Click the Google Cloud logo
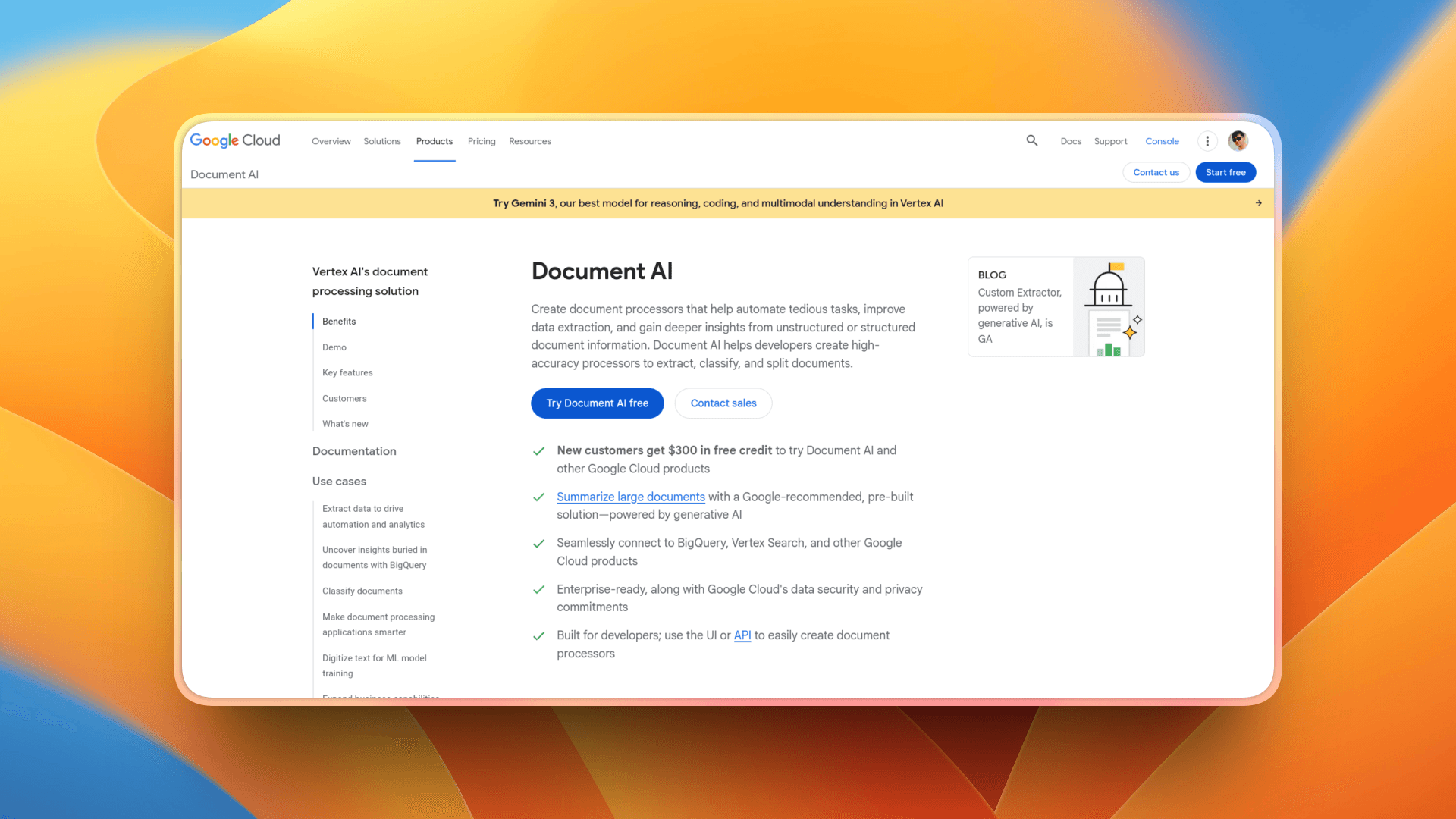This screenshot has width=1456, height=819. point(235,140)
